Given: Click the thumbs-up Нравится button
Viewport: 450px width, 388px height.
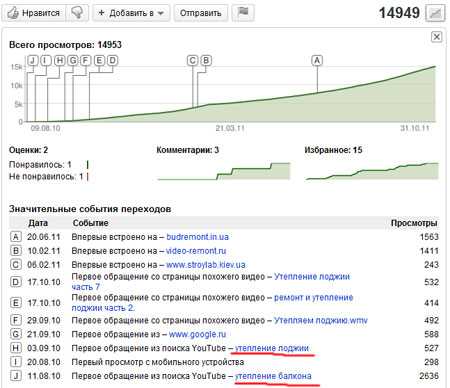Looking at the screenshot, I should (34, 13).
